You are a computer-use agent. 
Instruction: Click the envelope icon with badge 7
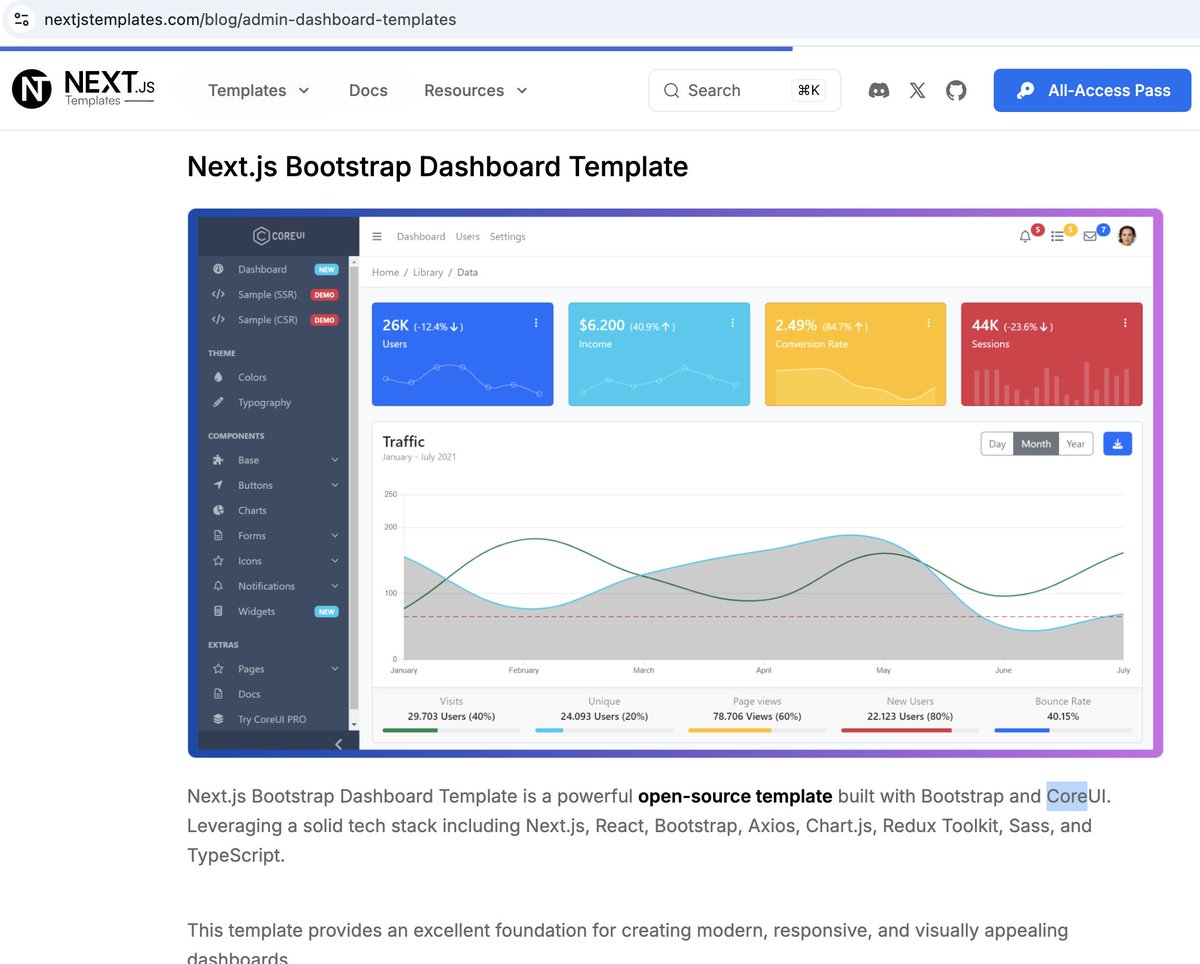pos(1090,237)
